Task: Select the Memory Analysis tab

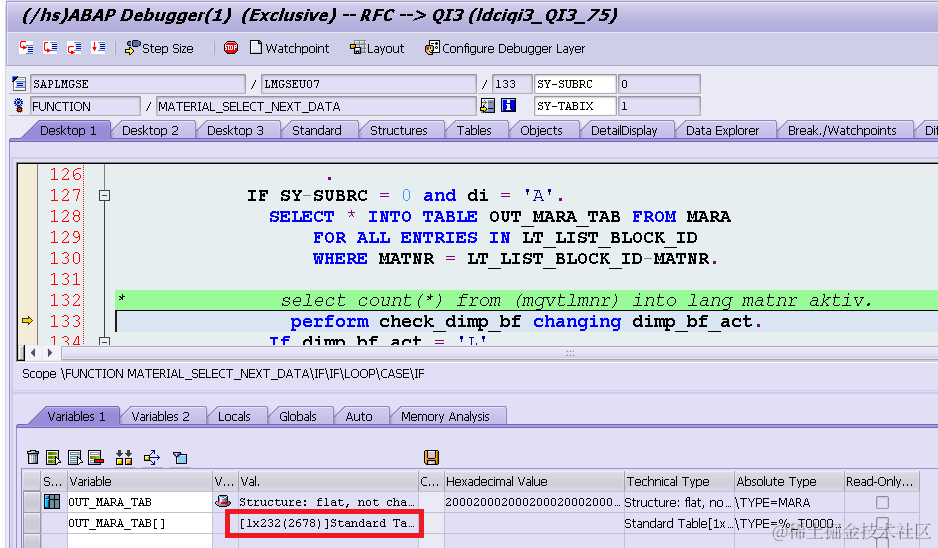Action: (445, 416)
